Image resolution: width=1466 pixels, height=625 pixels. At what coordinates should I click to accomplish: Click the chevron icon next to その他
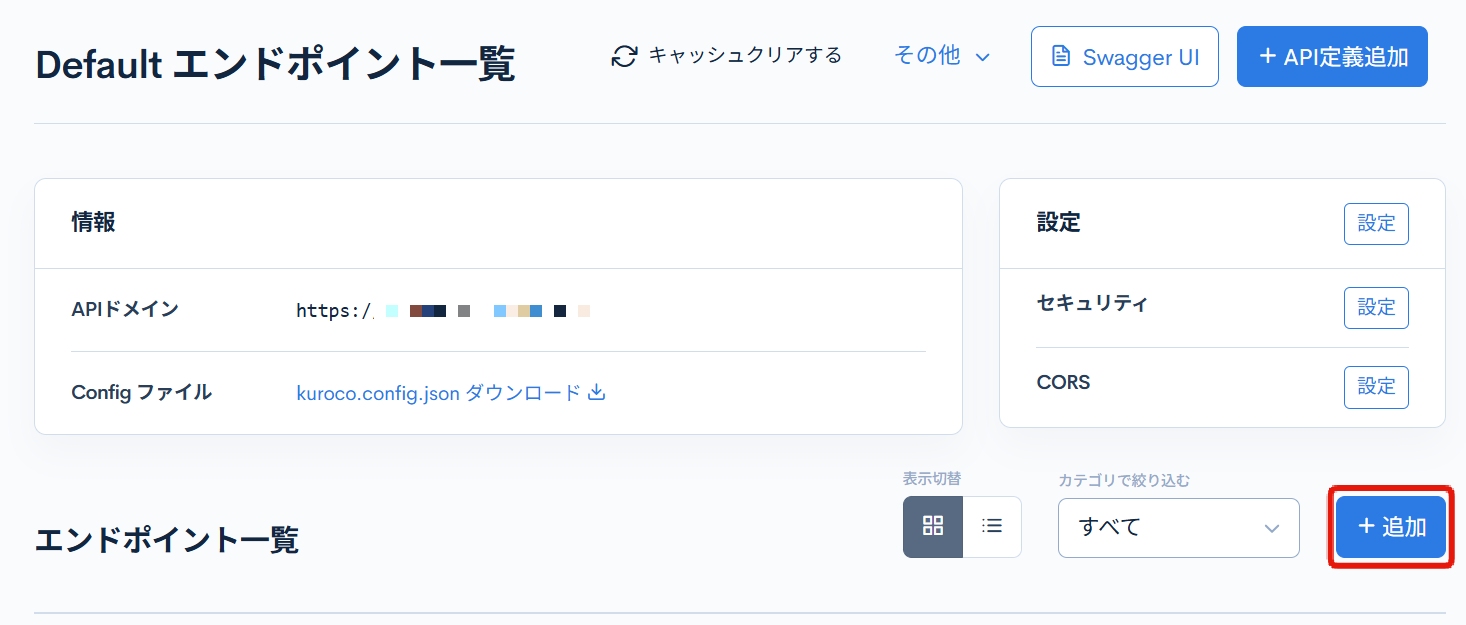(x=982, y=58)
